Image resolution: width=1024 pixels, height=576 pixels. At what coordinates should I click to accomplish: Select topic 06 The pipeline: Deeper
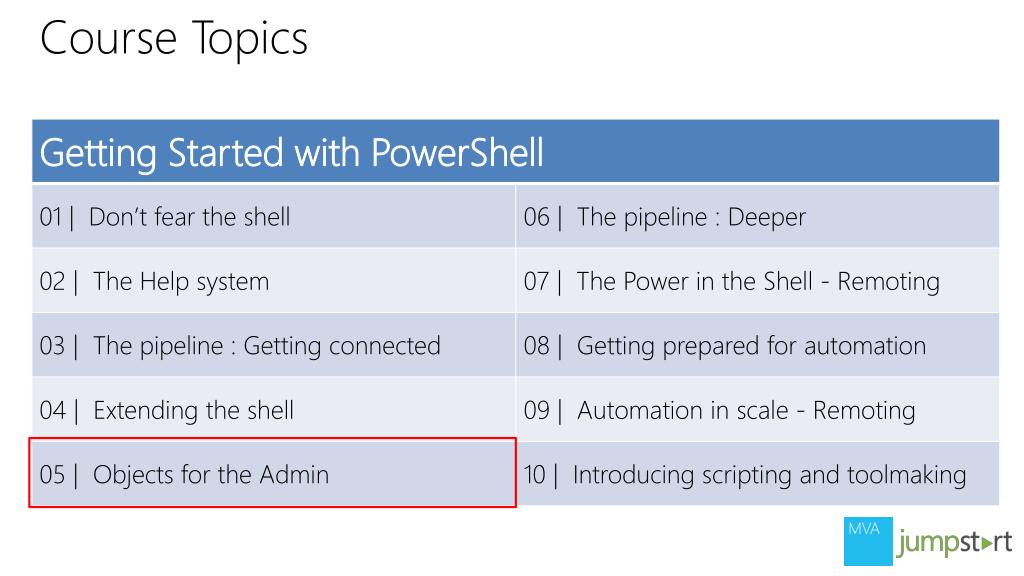[758, 217]
